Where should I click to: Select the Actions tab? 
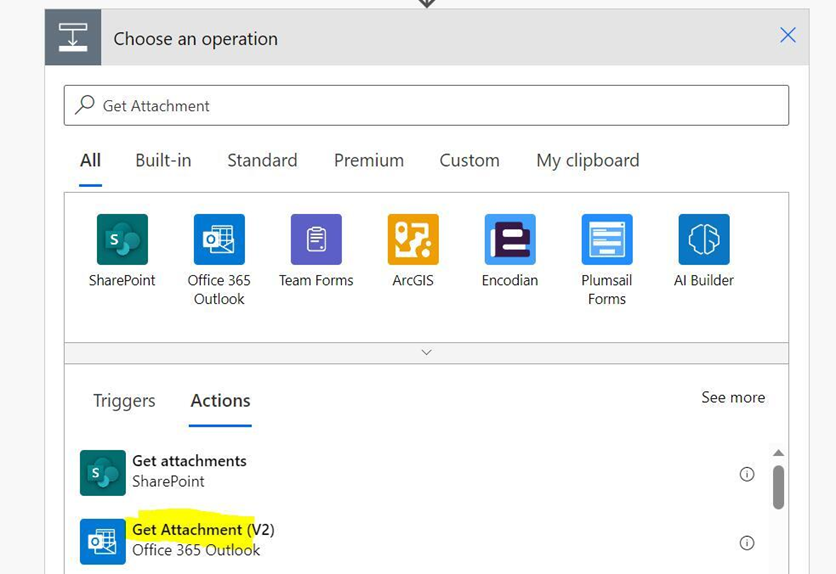pyautogui.click(x=220, y=401)
